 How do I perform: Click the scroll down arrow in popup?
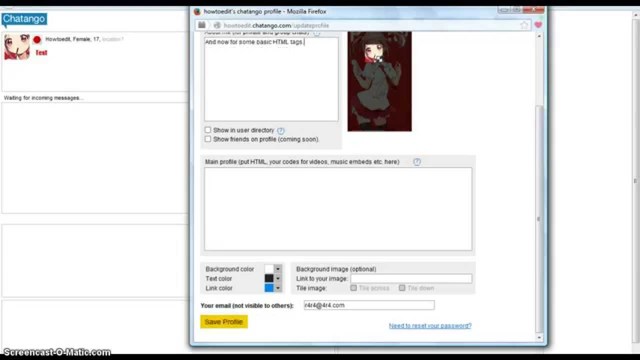[539, 338]
